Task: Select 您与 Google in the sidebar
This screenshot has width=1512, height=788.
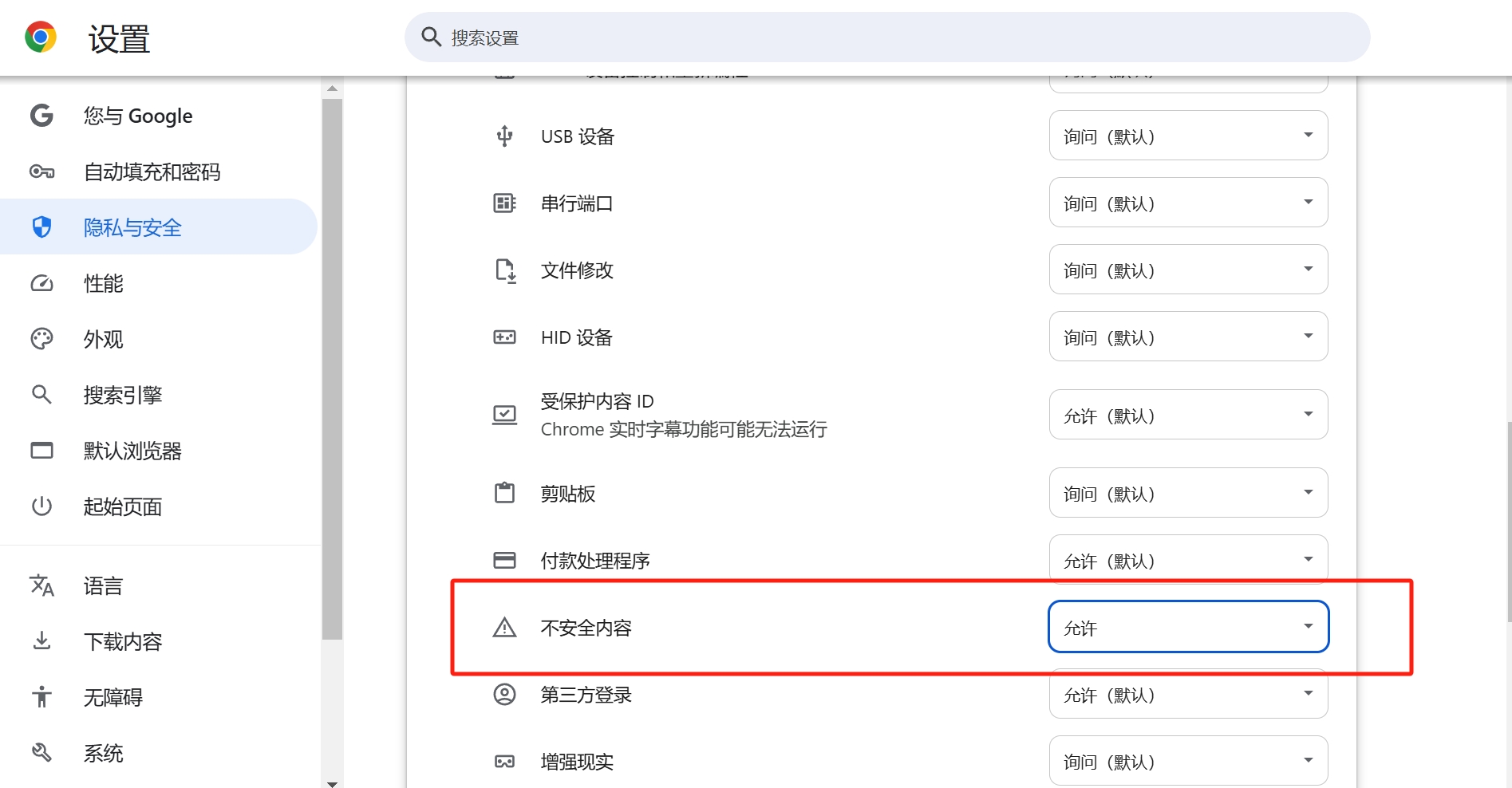Action: (138, 116)
